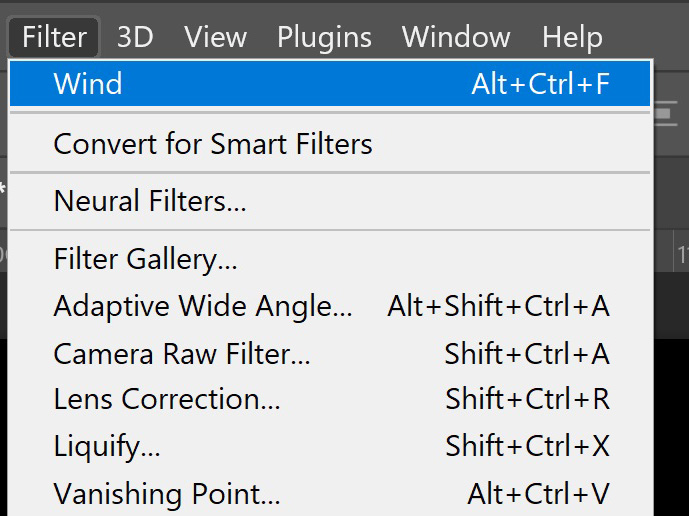Open the Window menu

pyautogui.click(x=456, y=37)
